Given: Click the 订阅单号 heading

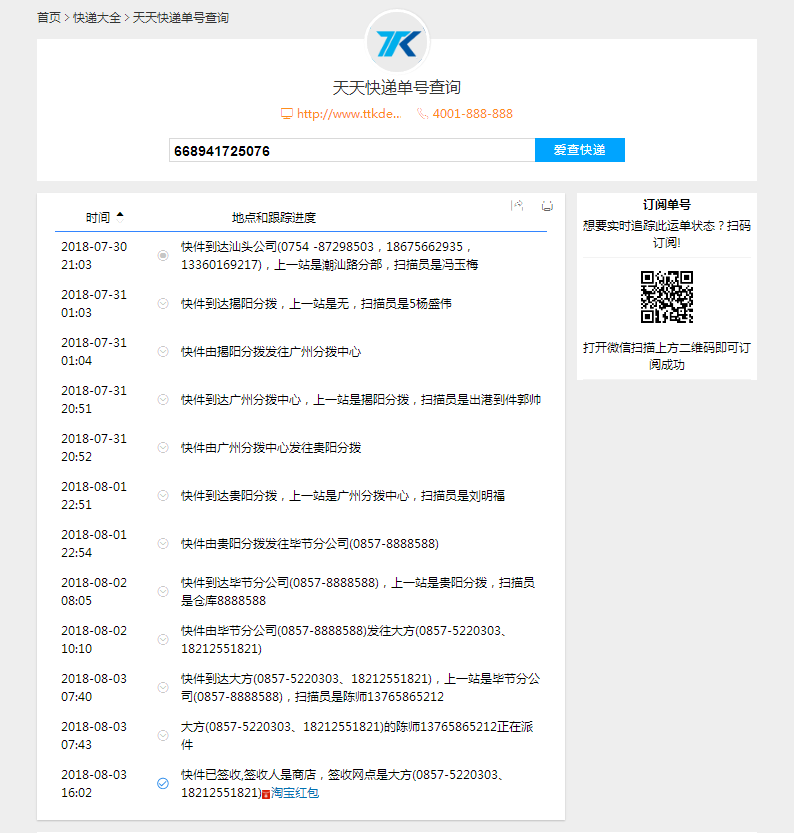Looking at the screenshot, I should point(667,205).
